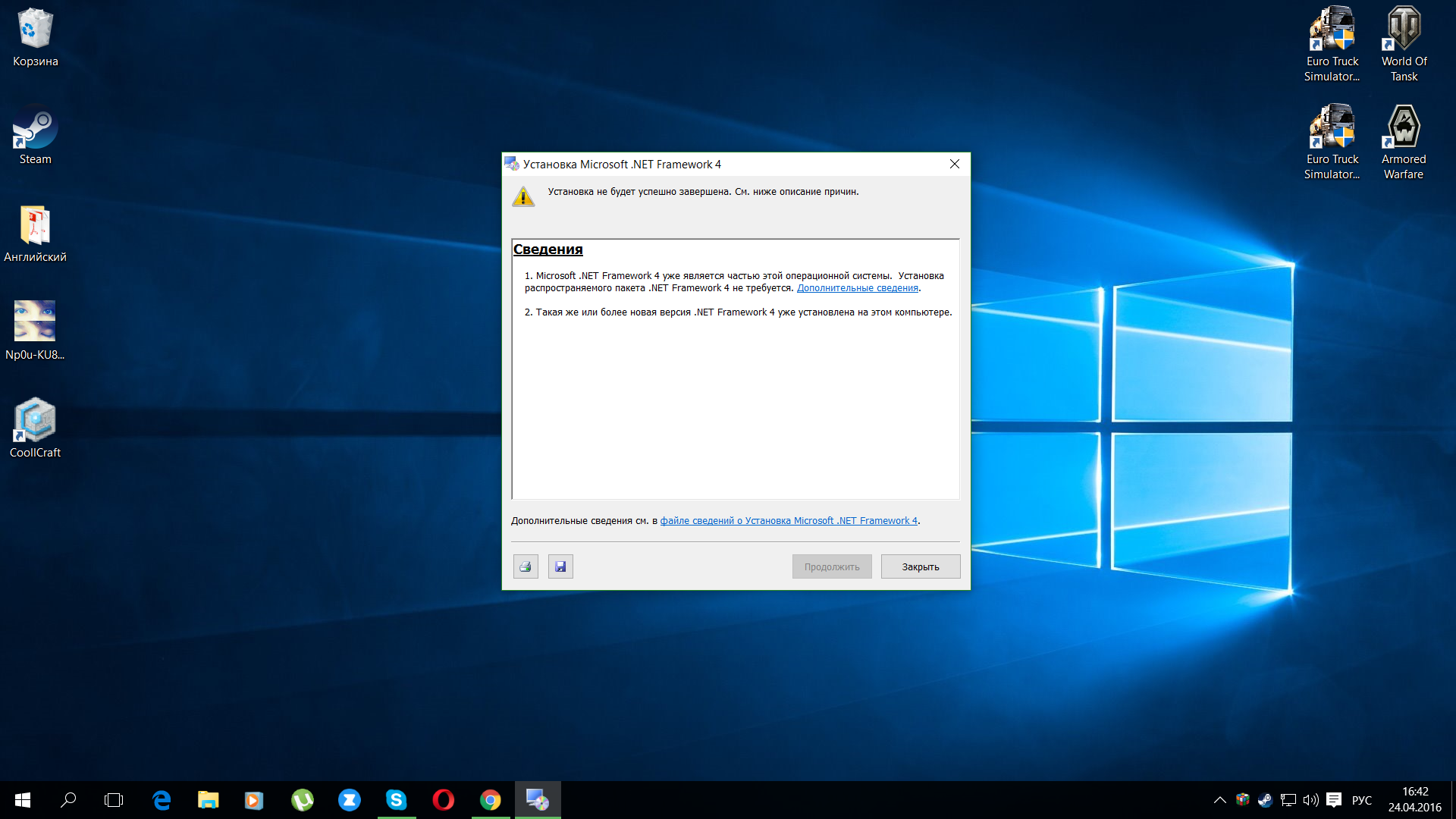Open the Дополнительные сведения link
This screenshot has width=1456, height=819.
(857, 288)
